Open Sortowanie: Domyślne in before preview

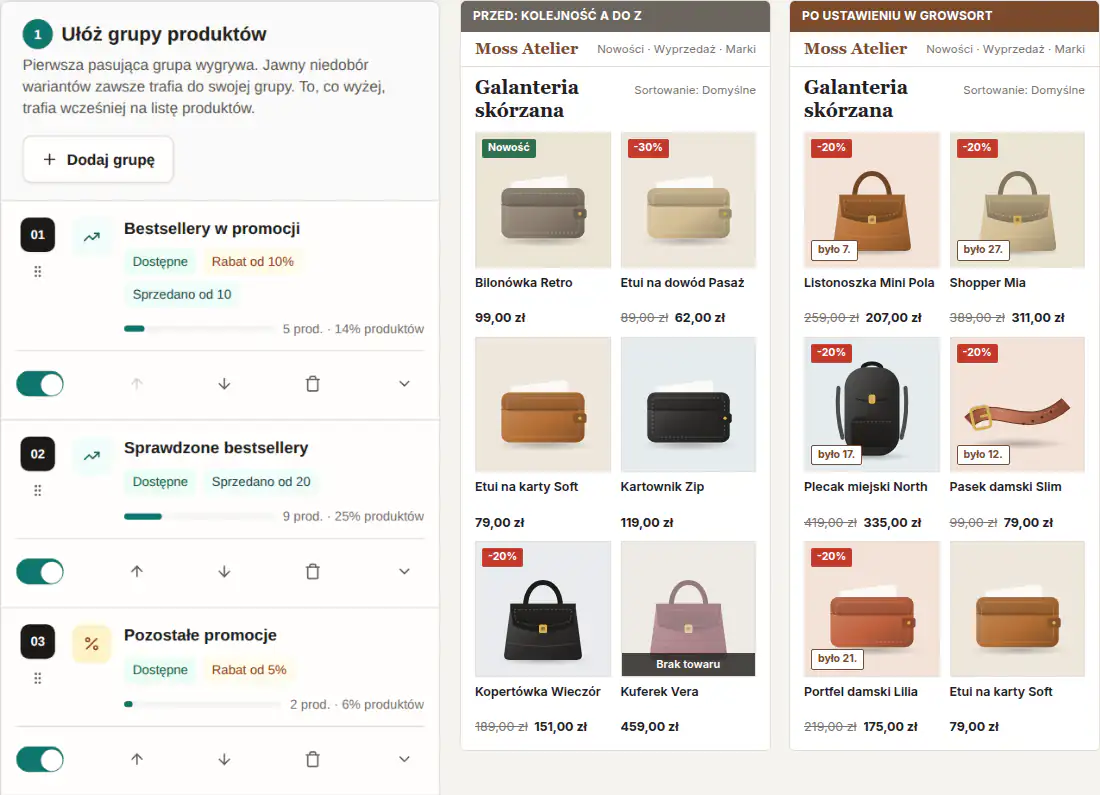pyautogui.click(x=695, y=90)
